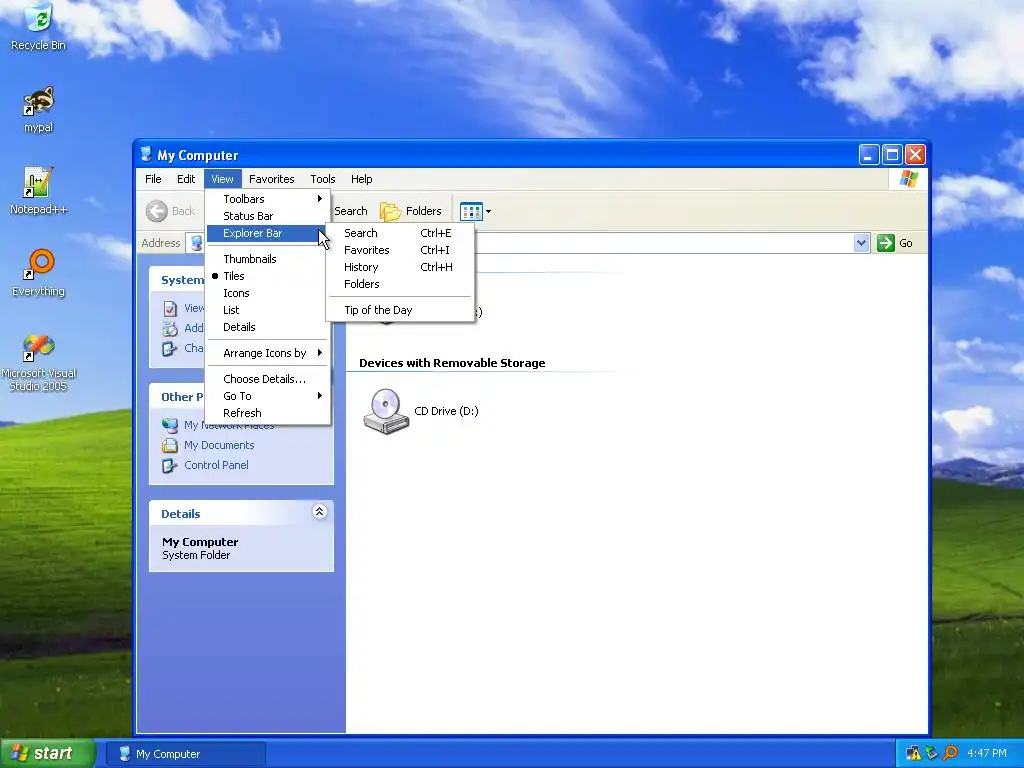
Task: Open the Control Panel link
Action: click(216, 466)
